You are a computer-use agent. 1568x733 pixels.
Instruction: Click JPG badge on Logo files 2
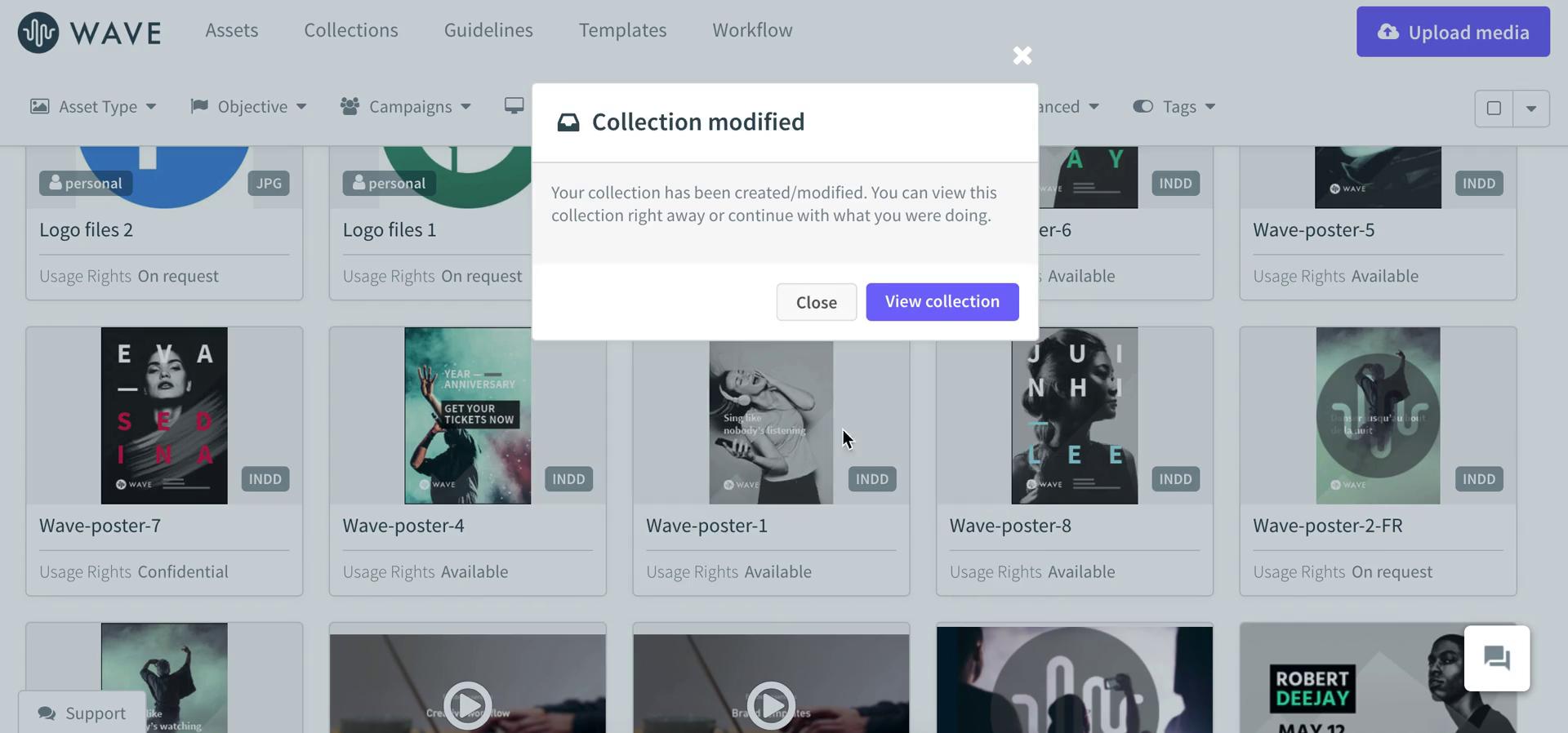[x=269, y=183]
